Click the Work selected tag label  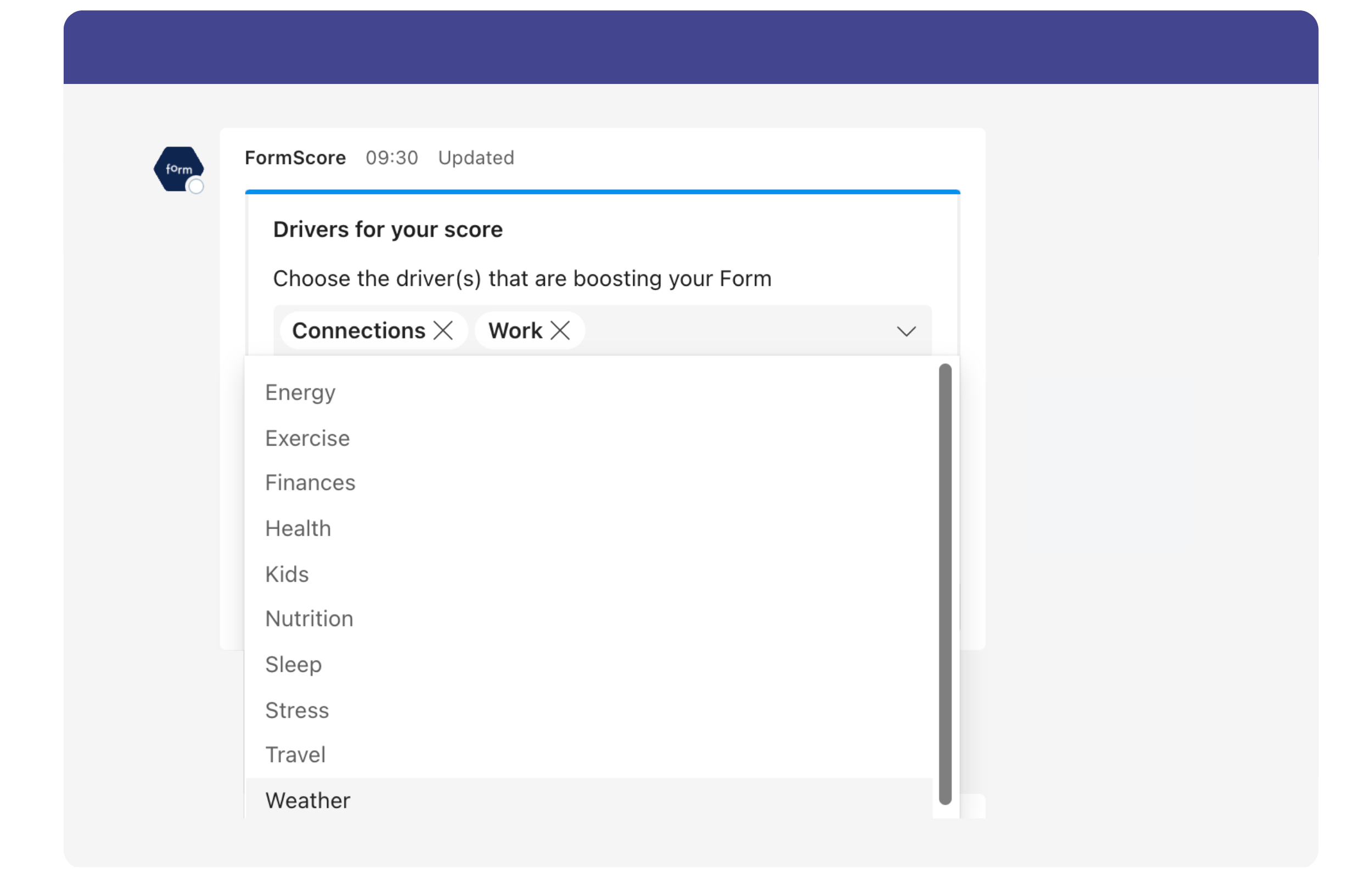(515, 331)
